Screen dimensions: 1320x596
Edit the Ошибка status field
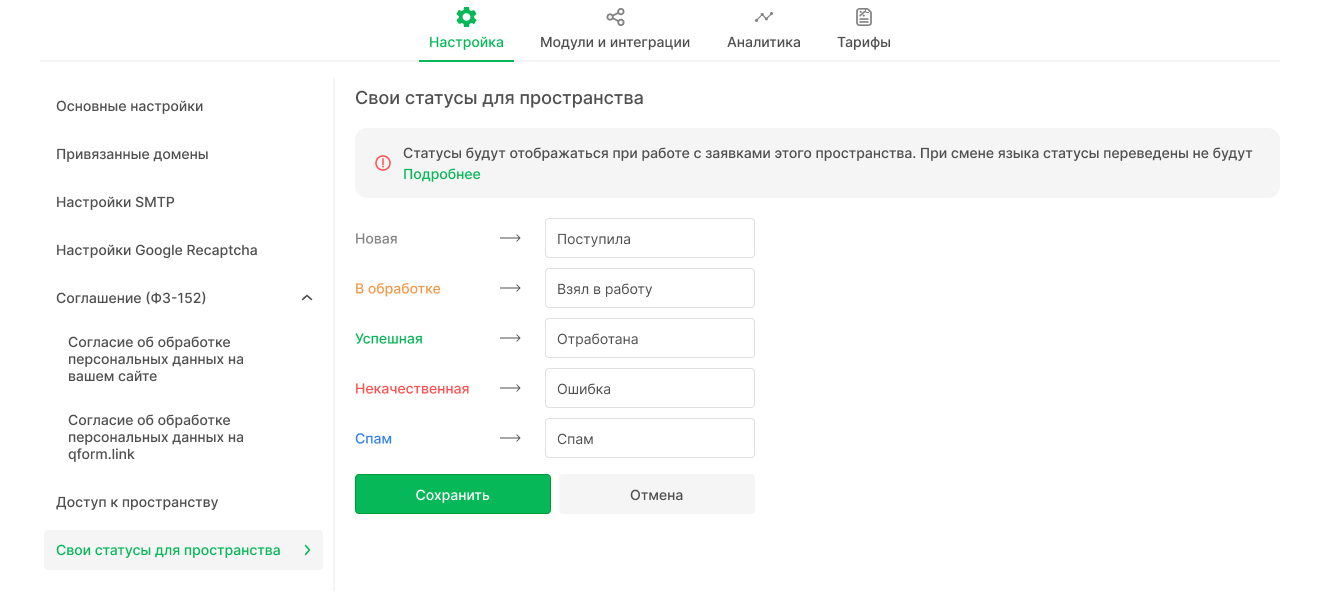[x=650, y=388]
